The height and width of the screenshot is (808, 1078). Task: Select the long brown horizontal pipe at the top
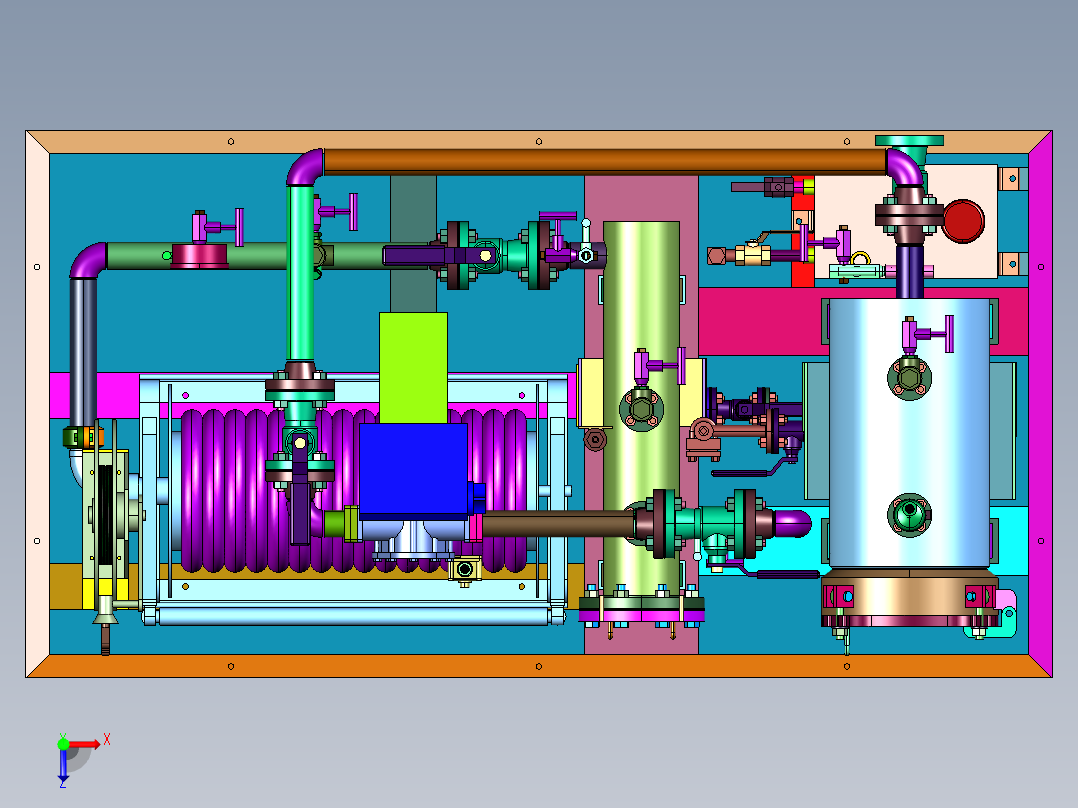tap(605, 162)
